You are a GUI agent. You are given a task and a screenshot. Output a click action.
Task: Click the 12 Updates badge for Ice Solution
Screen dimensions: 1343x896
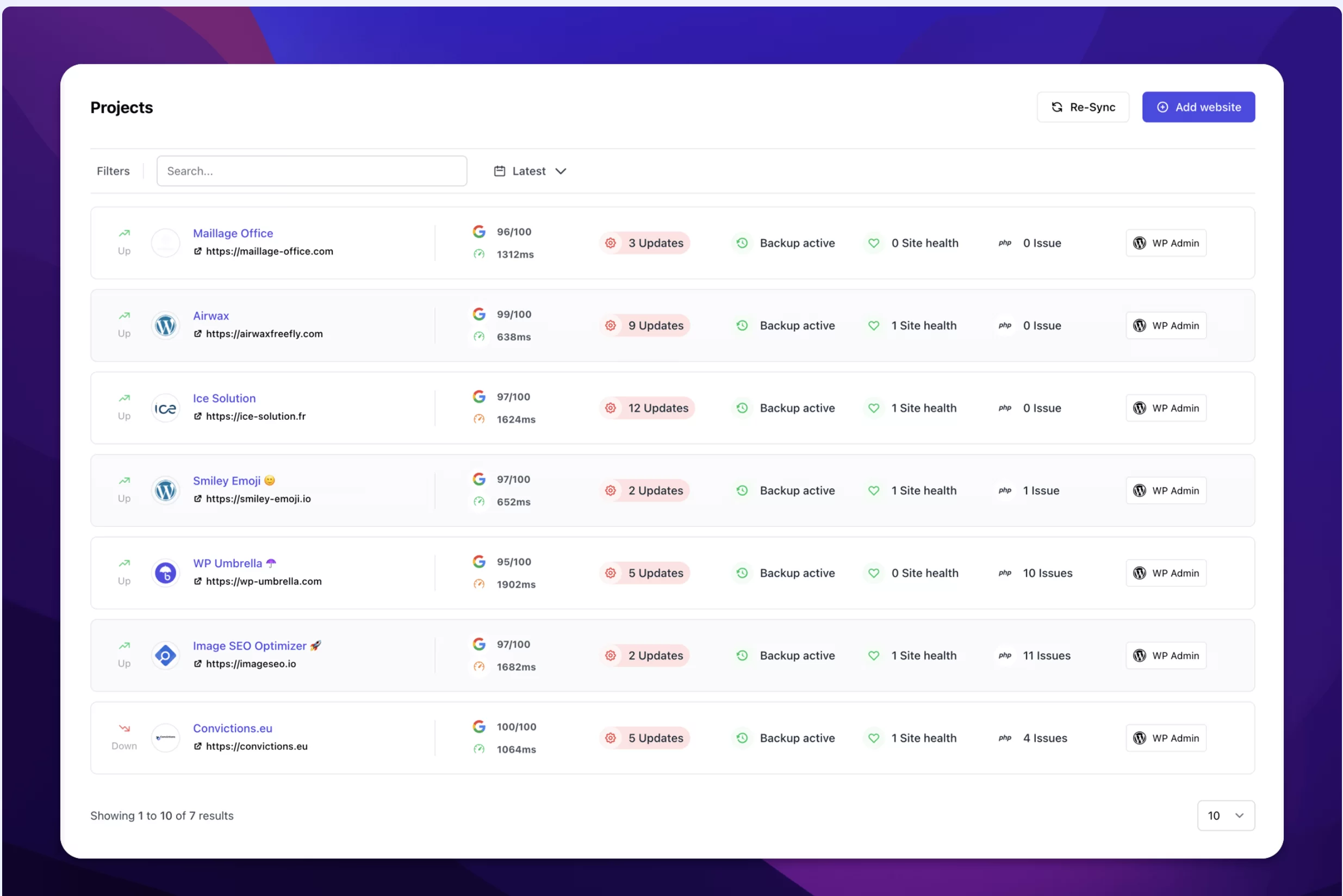(655, 407)
